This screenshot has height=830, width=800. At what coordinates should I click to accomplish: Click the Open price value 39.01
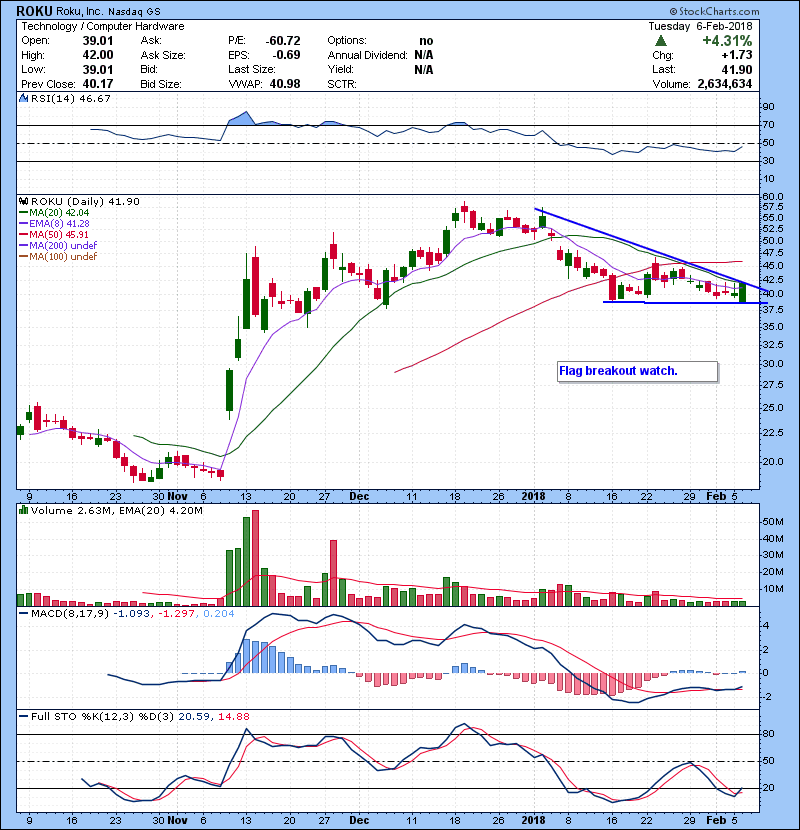pos(98,41)
